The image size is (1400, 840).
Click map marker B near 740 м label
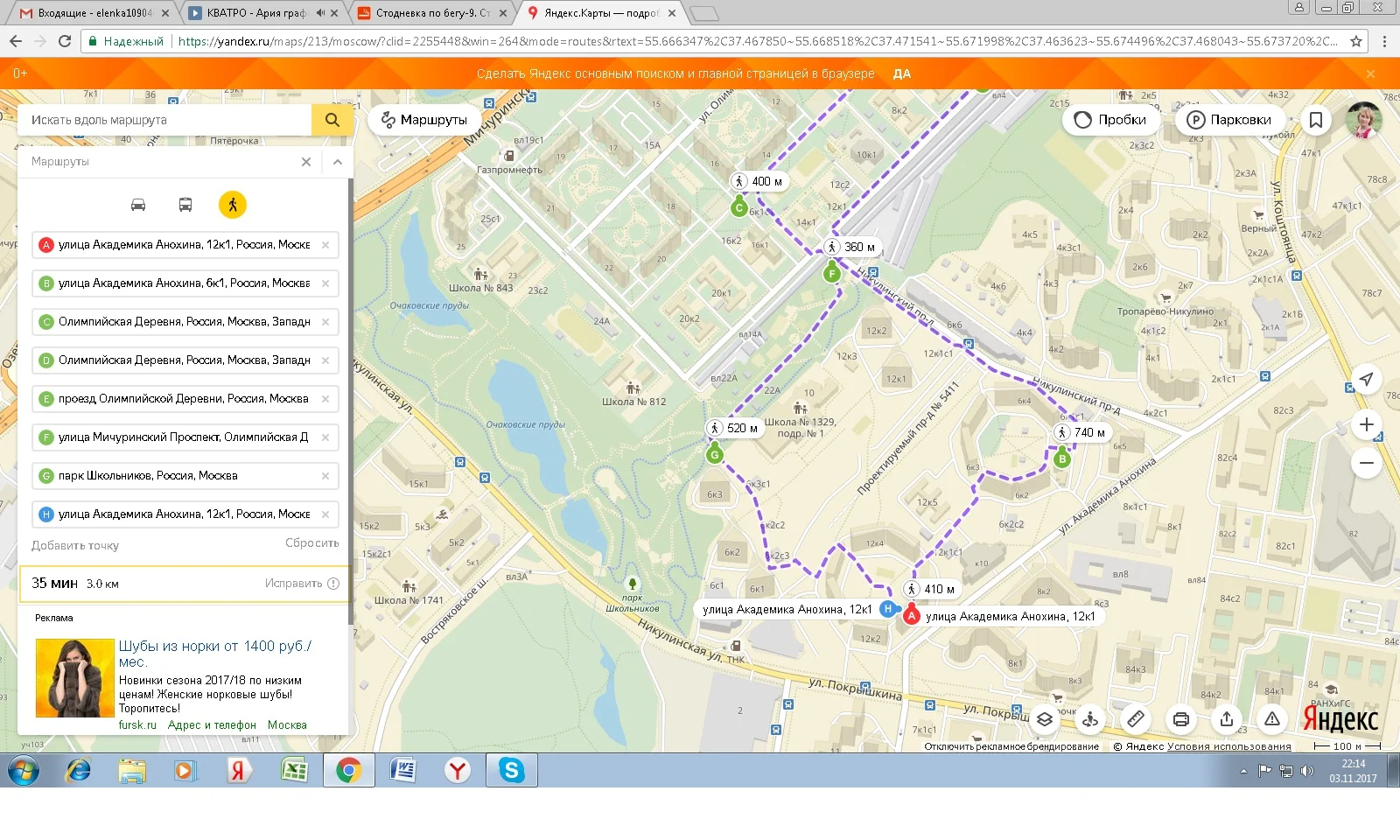(1062, 458)
